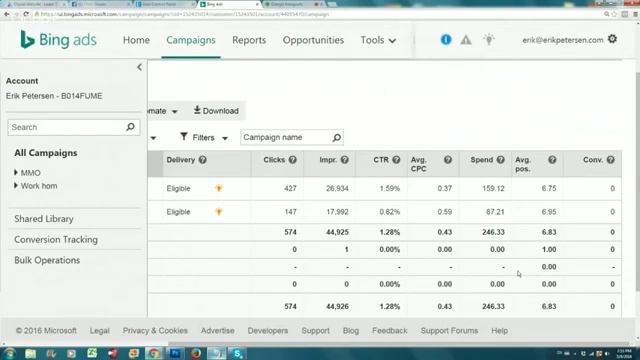640x360 pixels.
Task: Show help for the Impr. column
Action: coord(344,160)
